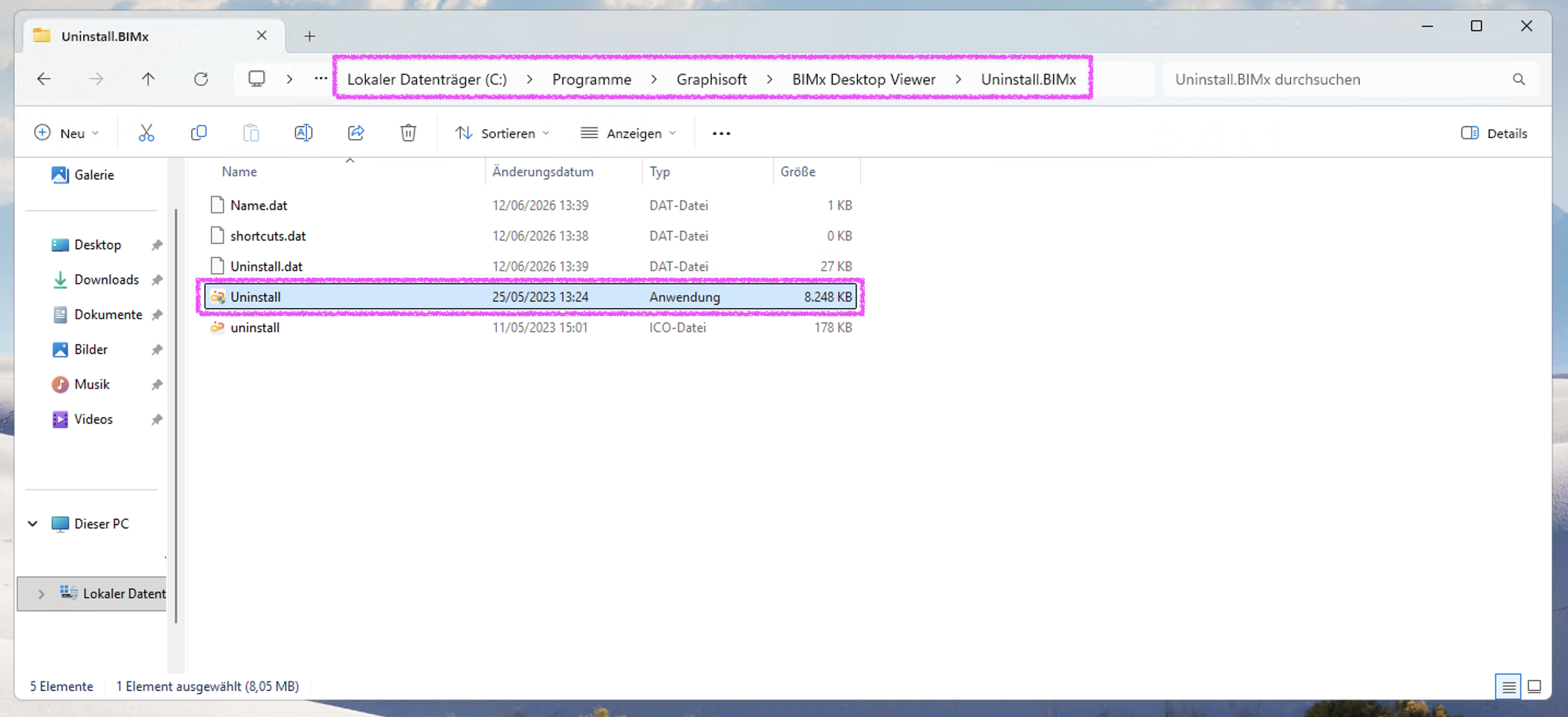Toggle the Details pane
The height and width of the screenshot is (717, 1568).
click(x=1494, y=133)
